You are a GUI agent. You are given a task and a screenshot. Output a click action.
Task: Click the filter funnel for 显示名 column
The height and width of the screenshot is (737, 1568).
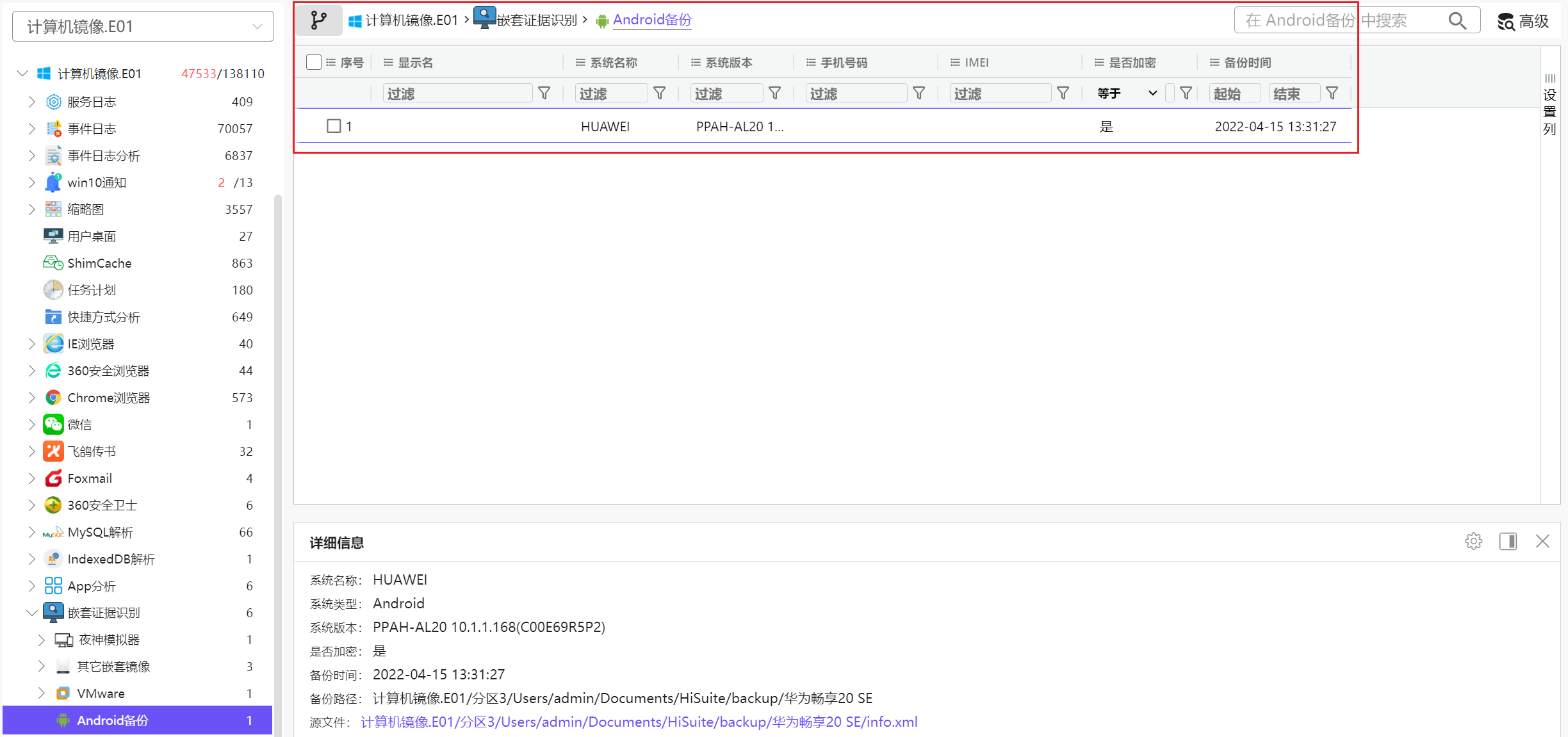pyautogui.click(x=544, y=93)
